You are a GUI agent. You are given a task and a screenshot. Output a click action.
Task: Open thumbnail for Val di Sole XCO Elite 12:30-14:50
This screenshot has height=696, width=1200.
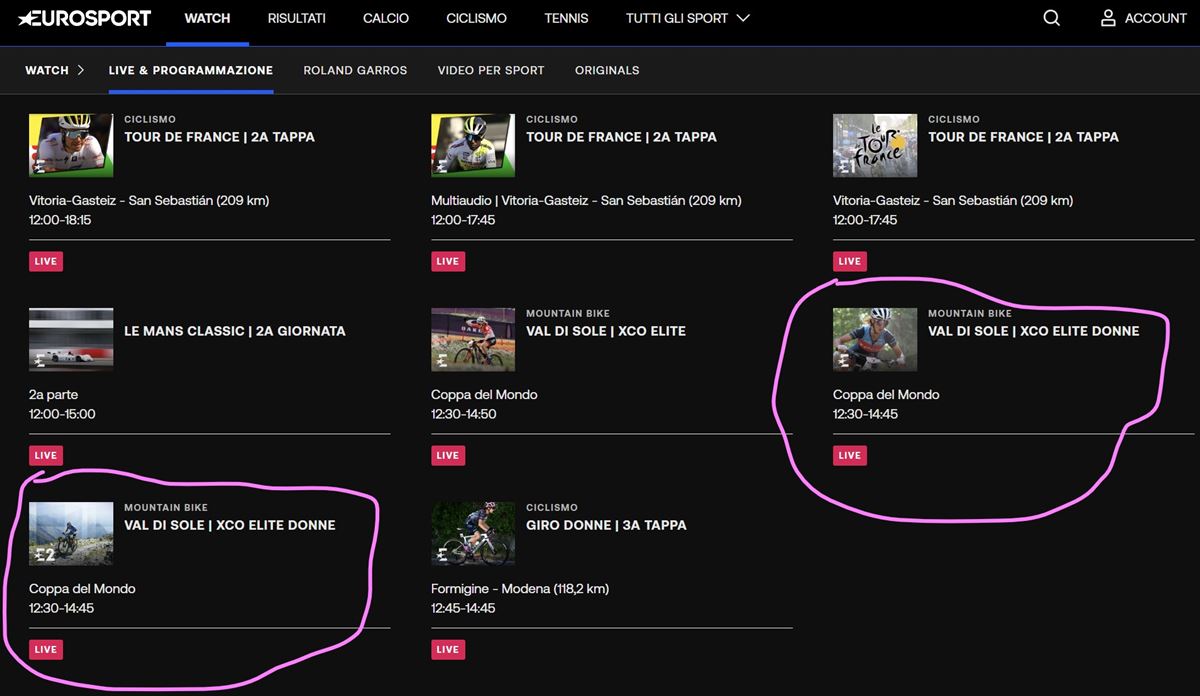coord(473,339)
